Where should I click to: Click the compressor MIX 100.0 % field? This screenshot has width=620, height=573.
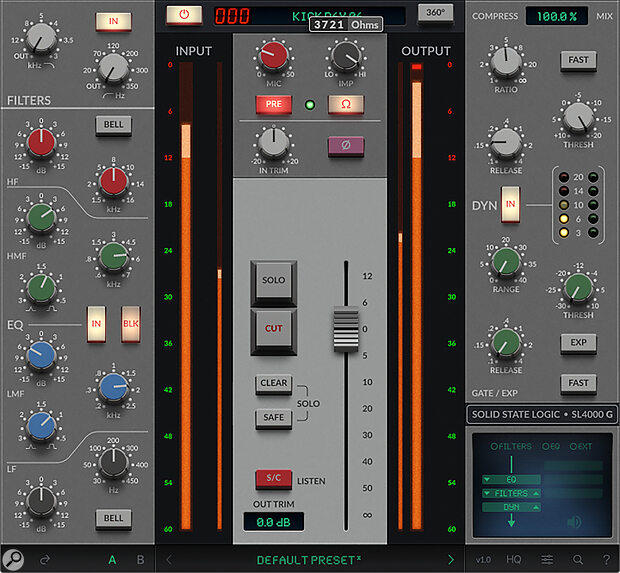click(x=557, y=16)
